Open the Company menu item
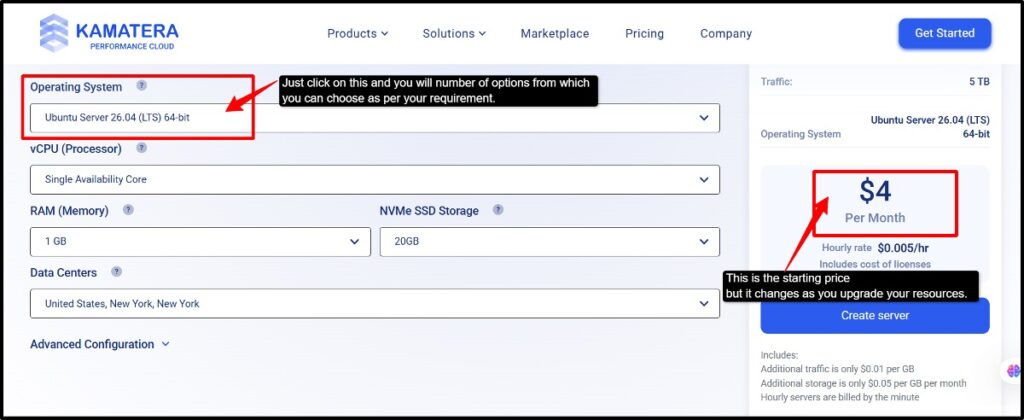Screen dimensions: 1024x420 pyautogui.click(x=726, y=33)
